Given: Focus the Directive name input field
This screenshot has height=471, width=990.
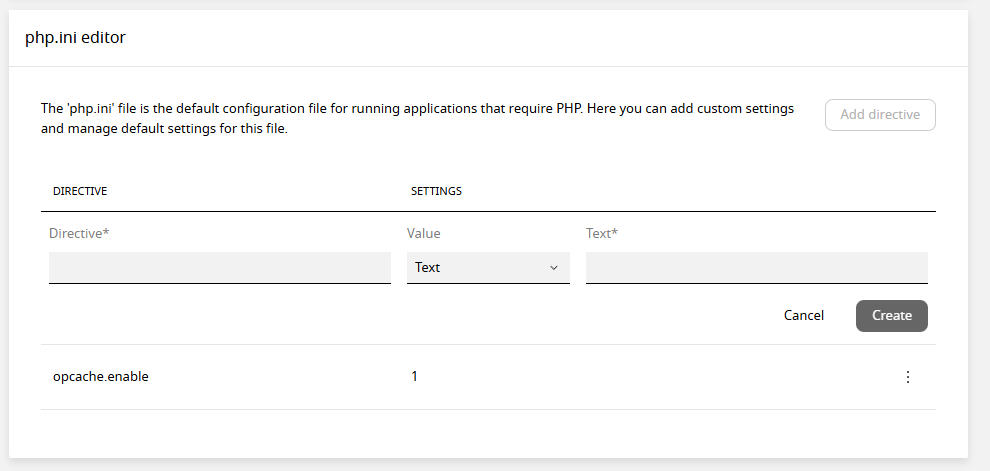Looking at the screenshot, I should coord(219,267).
